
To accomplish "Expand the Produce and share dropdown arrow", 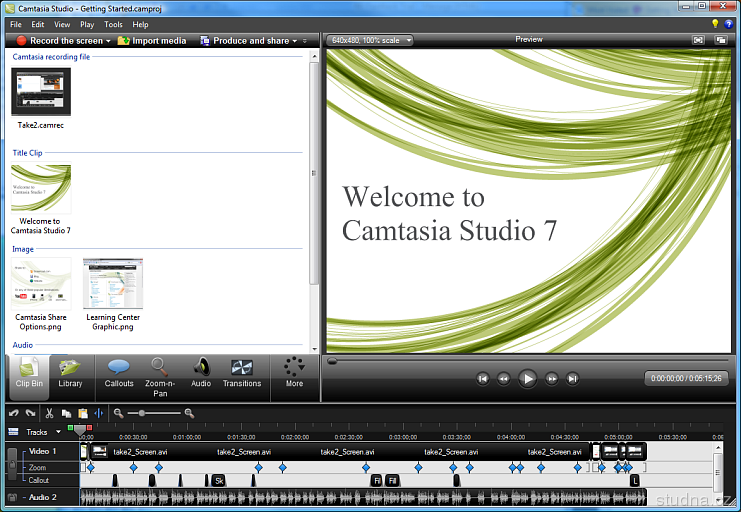I will coord(294,41).
